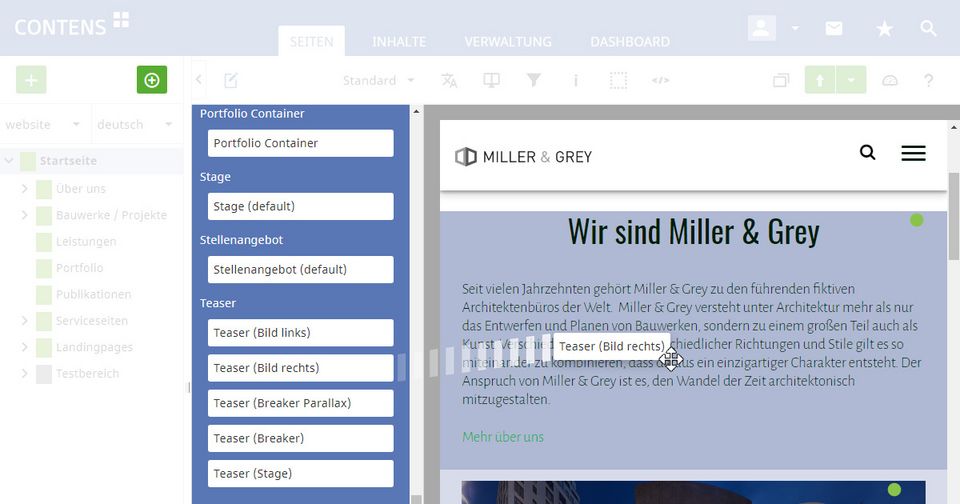
Task: Click the page info icon
Action: click(576, 80)
